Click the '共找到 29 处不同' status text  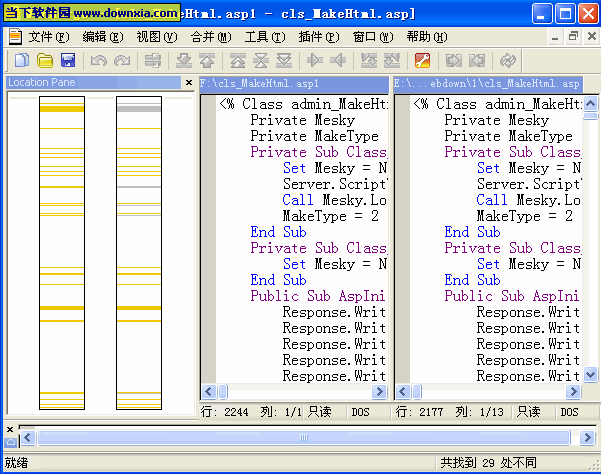tap(488, 463)
